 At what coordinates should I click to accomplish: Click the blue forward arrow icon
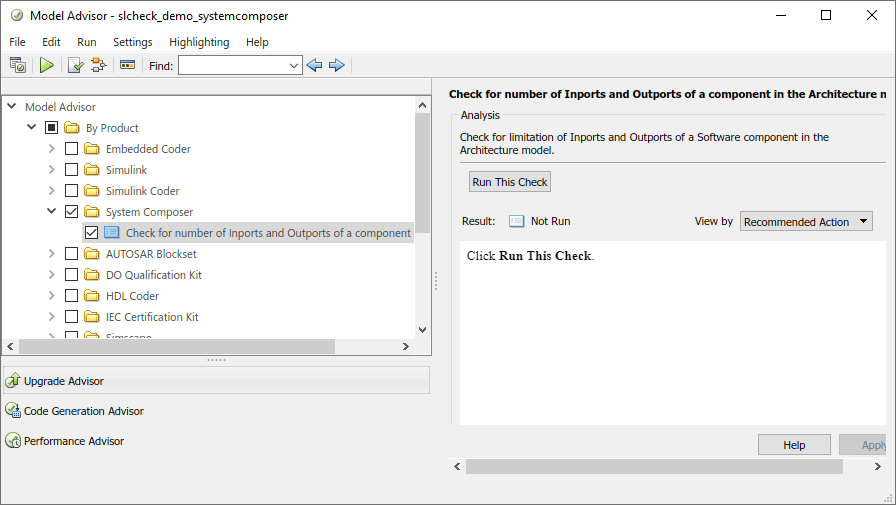point(337,65)
